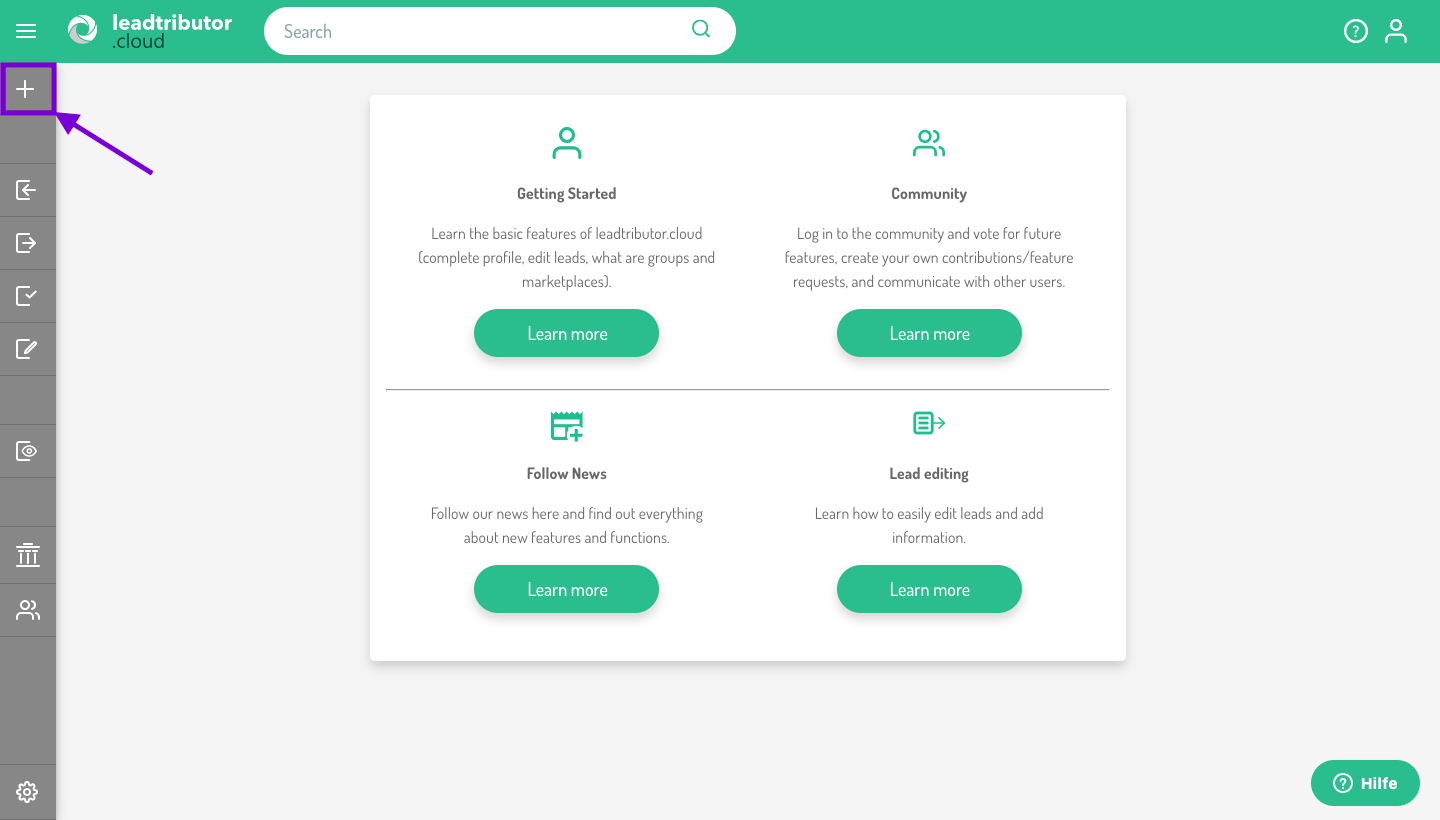Open incoming leads via inbound-arrow sidebar icon

tap(27, 190)
